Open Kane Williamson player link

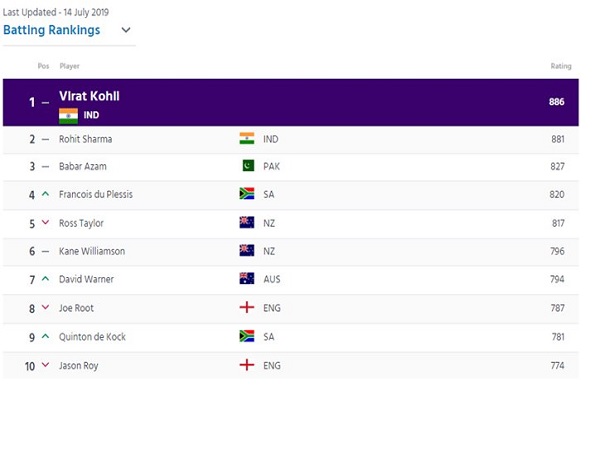[x=92, y=251]
